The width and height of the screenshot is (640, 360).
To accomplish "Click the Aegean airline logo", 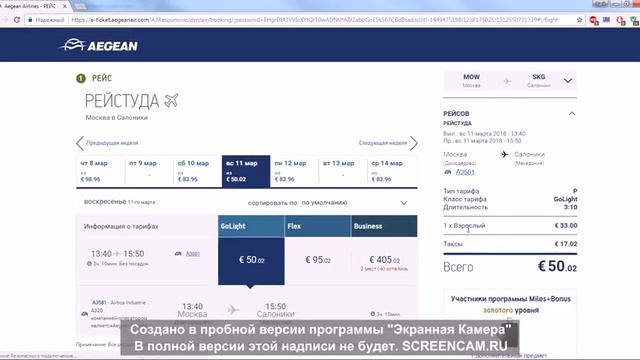I will 99,45.
